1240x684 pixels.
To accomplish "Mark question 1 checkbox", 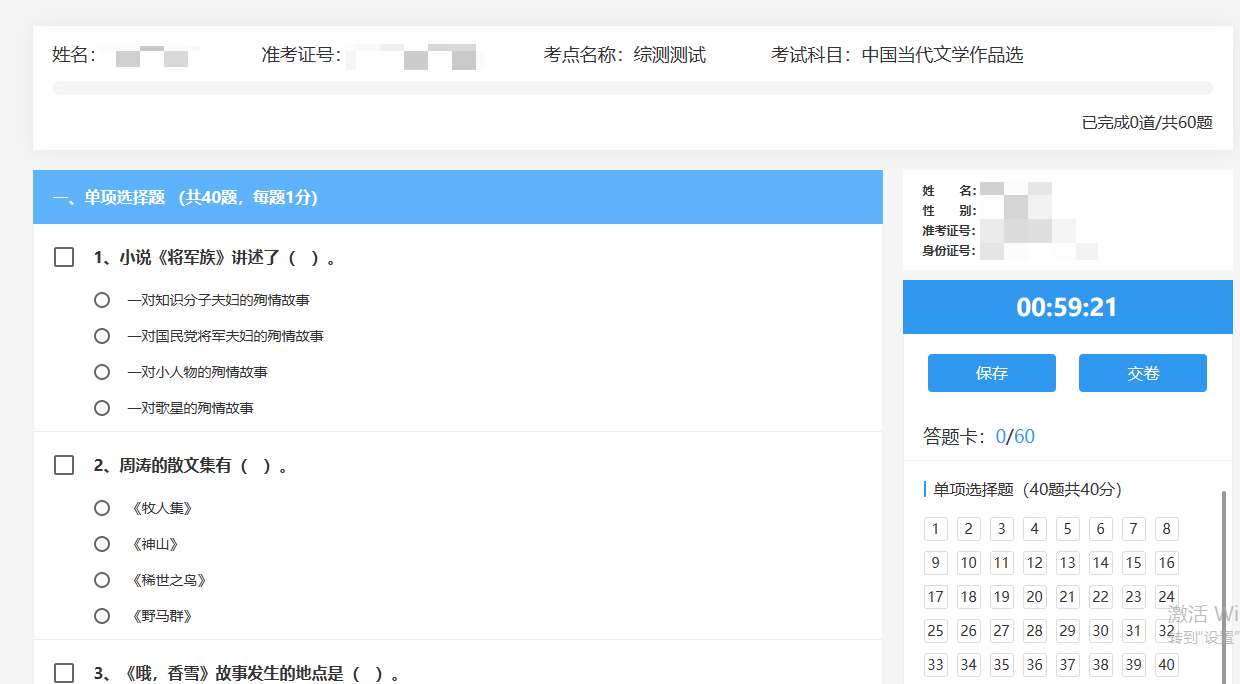I will click(64, 258).
